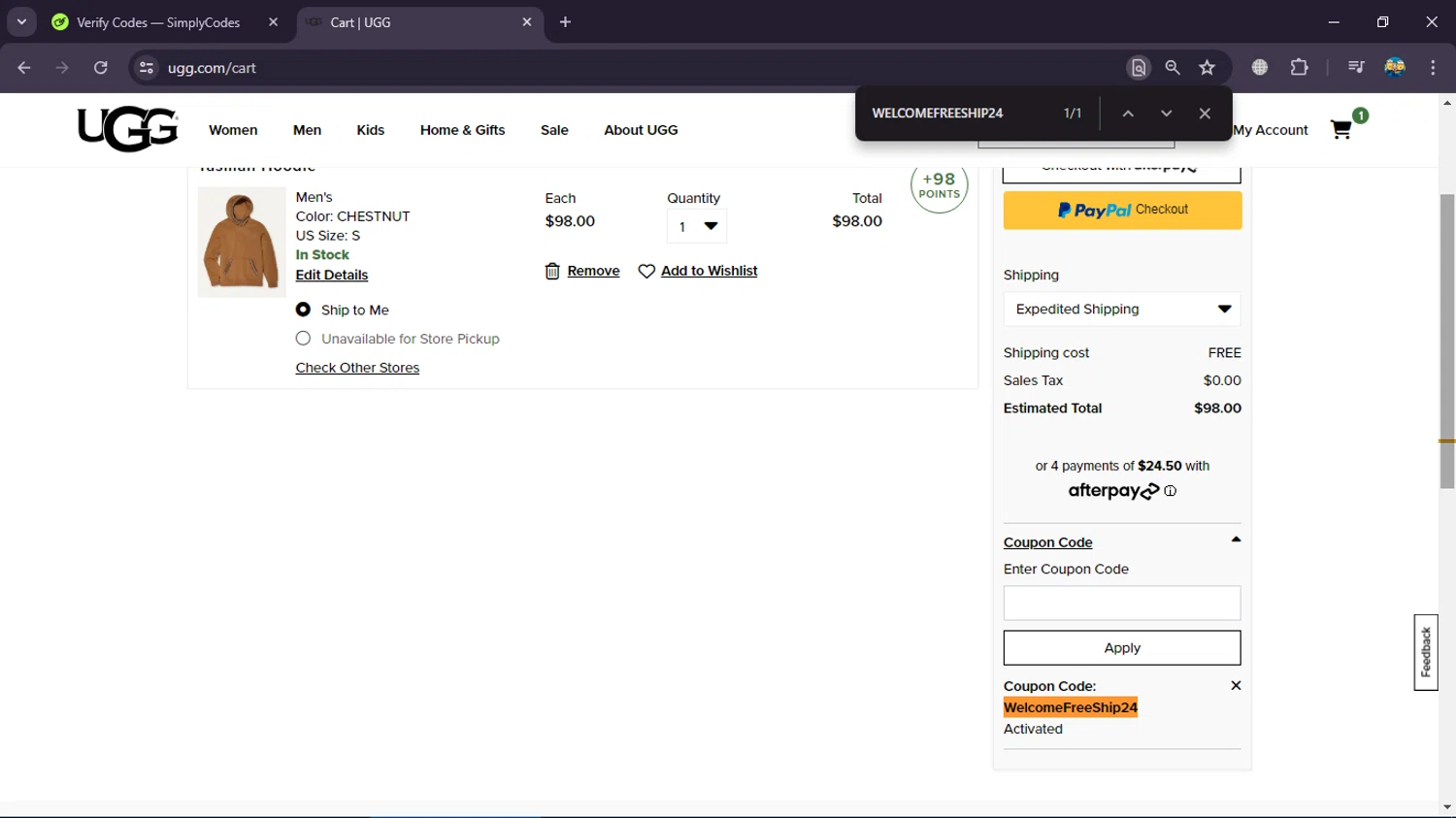The height and width of the screenshot is (818, 1456).
Task: Close the Verify Codes SimplyCodes tab
Action: [x=274, y=22]
